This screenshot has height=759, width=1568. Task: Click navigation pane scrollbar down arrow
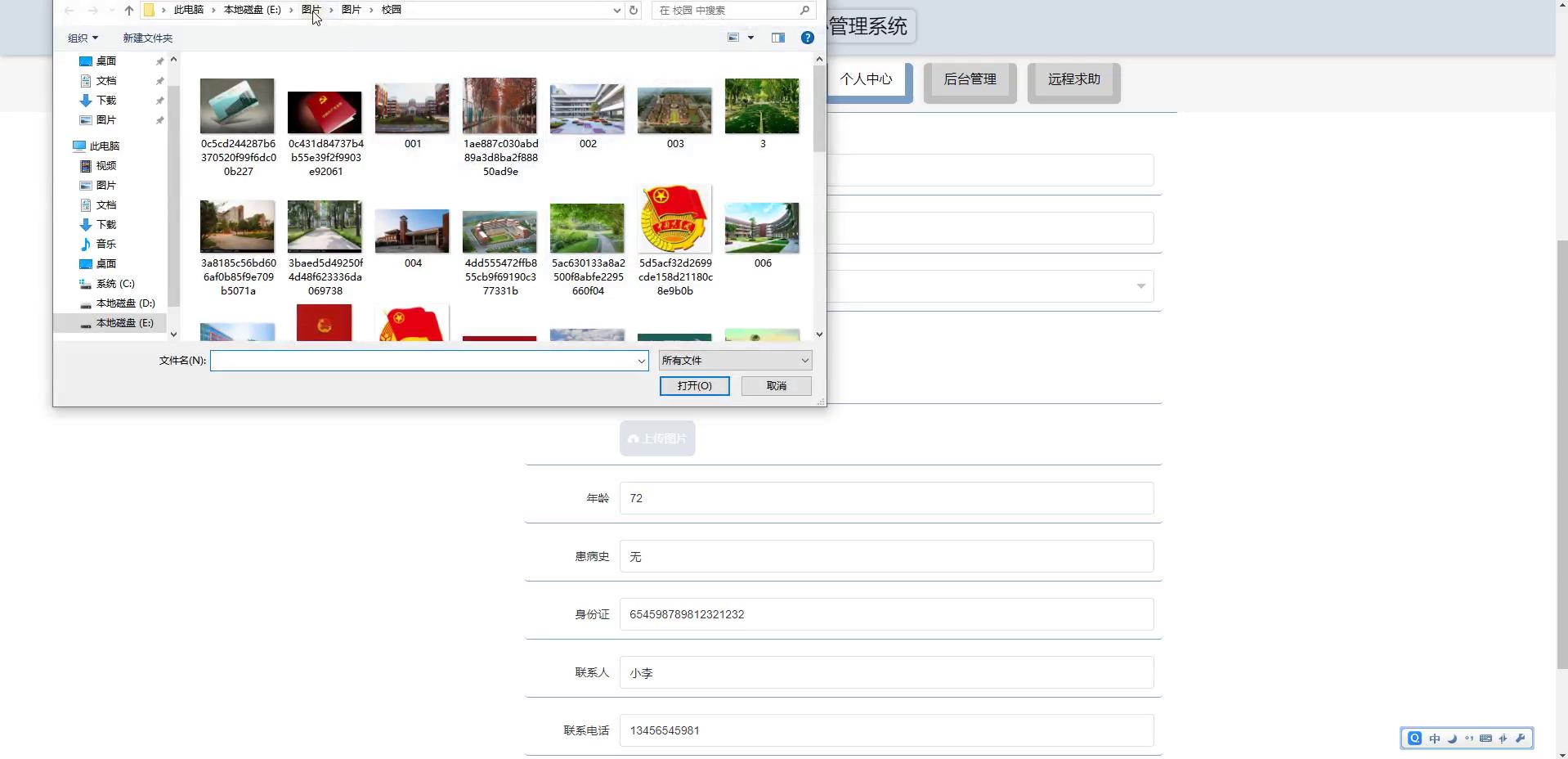[x=173, y=334]
